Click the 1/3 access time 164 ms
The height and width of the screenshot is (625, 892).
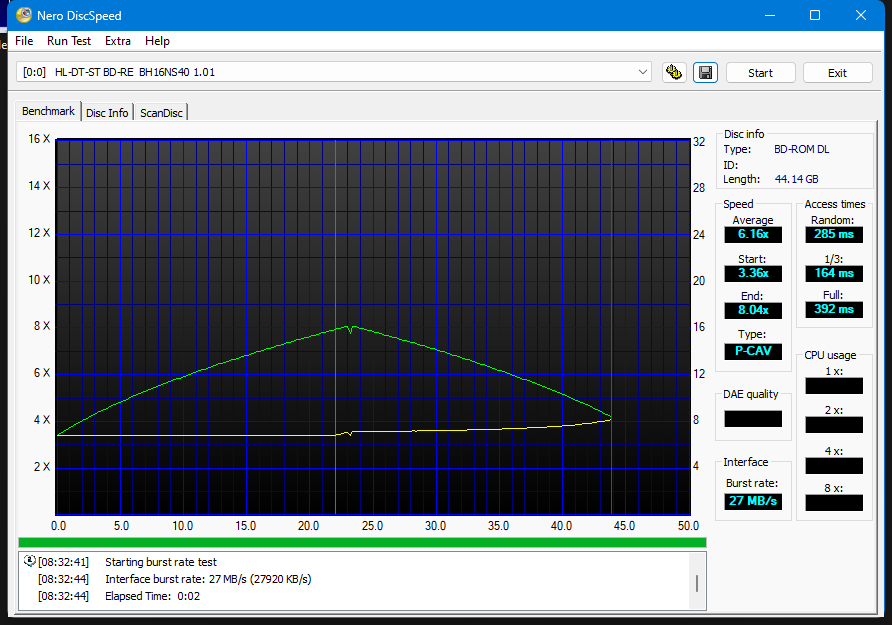834,273
